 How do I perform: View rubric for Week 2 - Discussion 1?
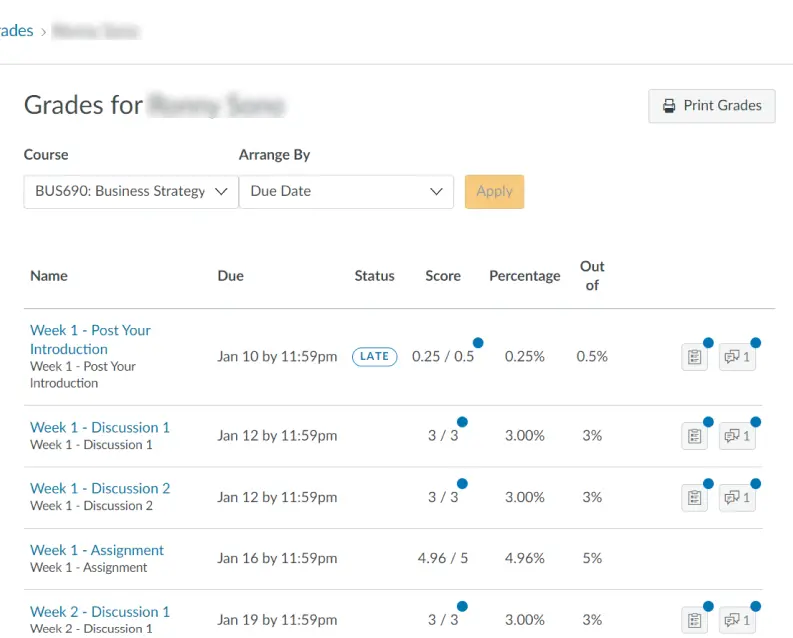point(694,620)
